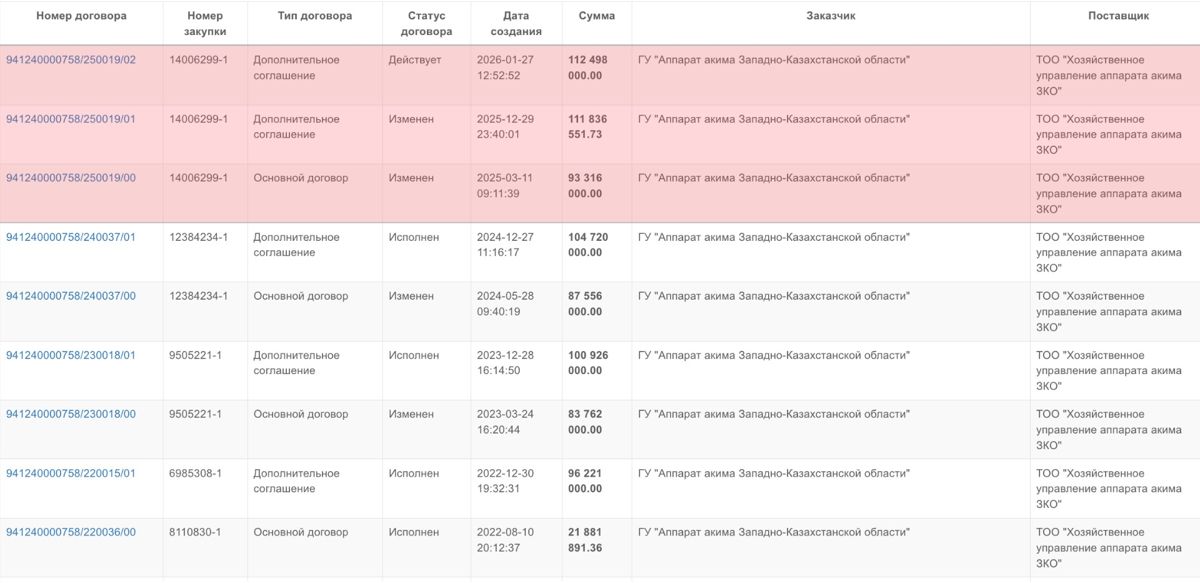Click the "Номер закупки" column header
Image resolution: width=1200 pixels, height=583 pixels.
pyautogui.click(x=205, y=23)
